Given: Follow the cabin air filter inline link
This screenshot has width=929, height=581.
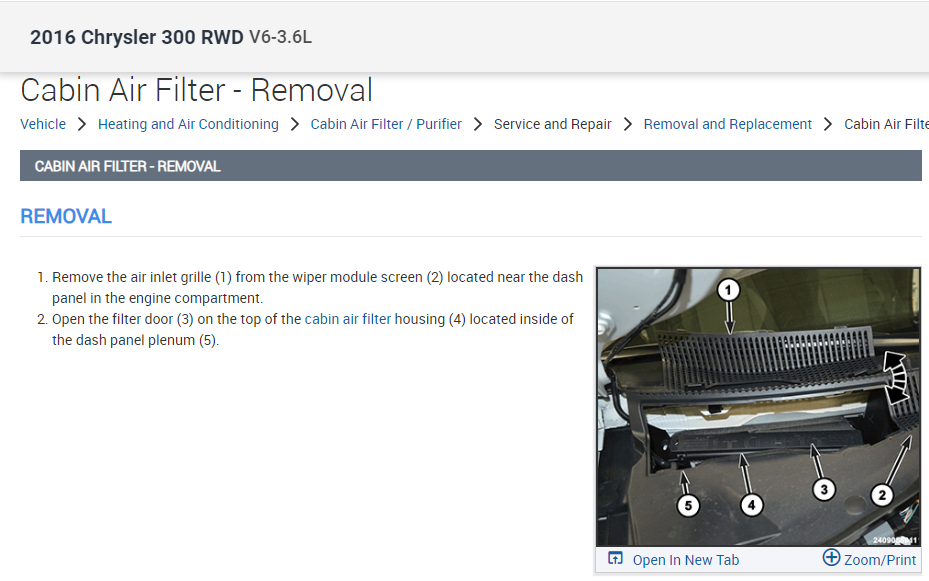Looking at the screenshot, I should click(x=348, y=319).
